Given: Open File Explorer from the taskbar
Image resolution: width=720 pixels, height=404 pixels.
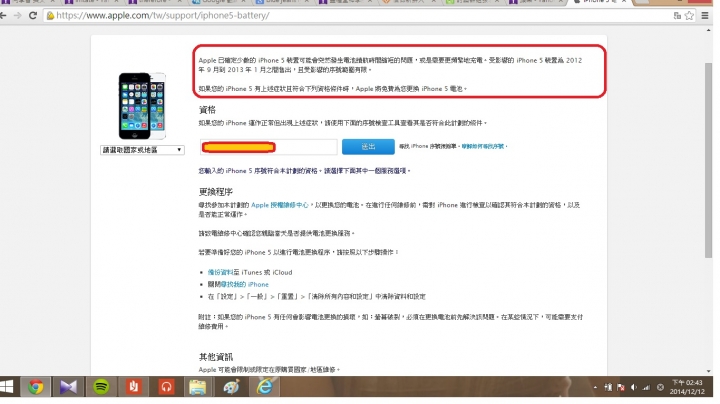Looking at the screenshot, I should [x=197, y=387].
